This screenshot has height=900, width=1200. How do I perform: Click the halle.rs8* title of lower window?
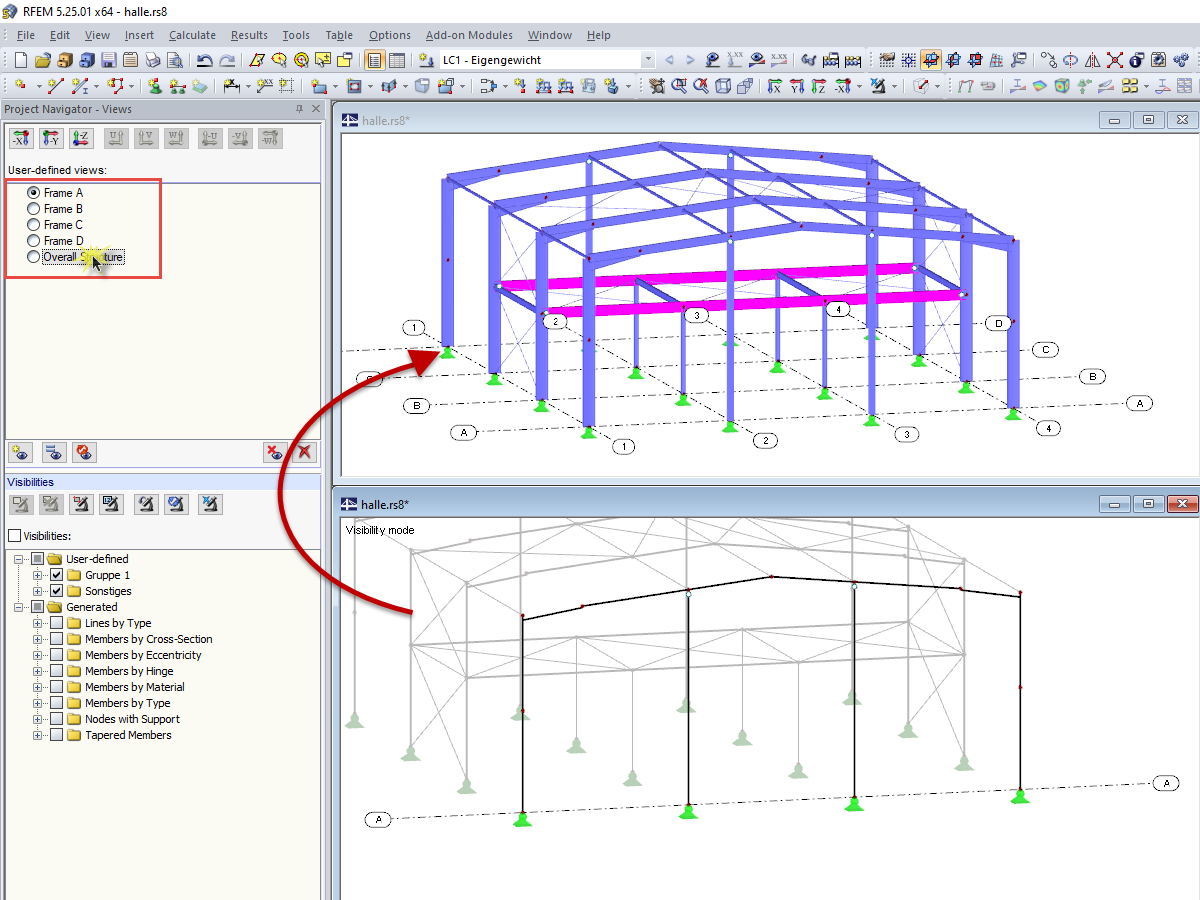click(386, 504)
